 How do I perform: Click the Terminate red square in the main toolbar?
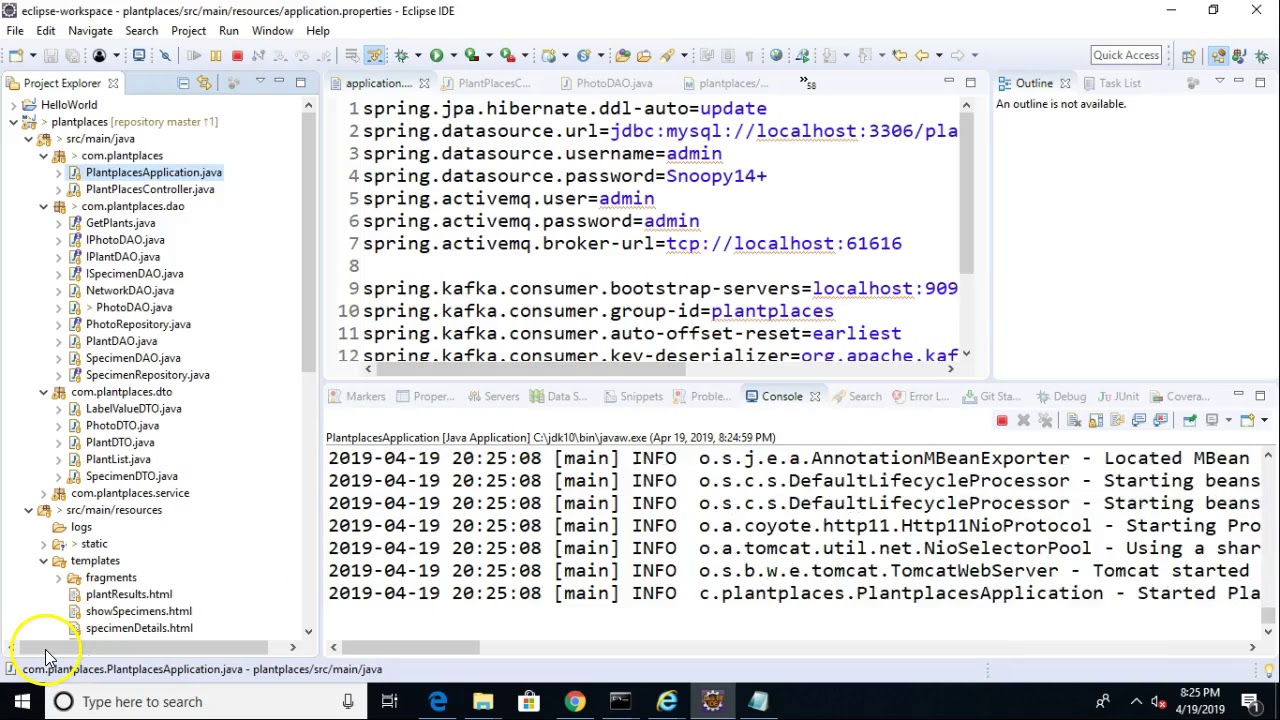tap(237, 55)
